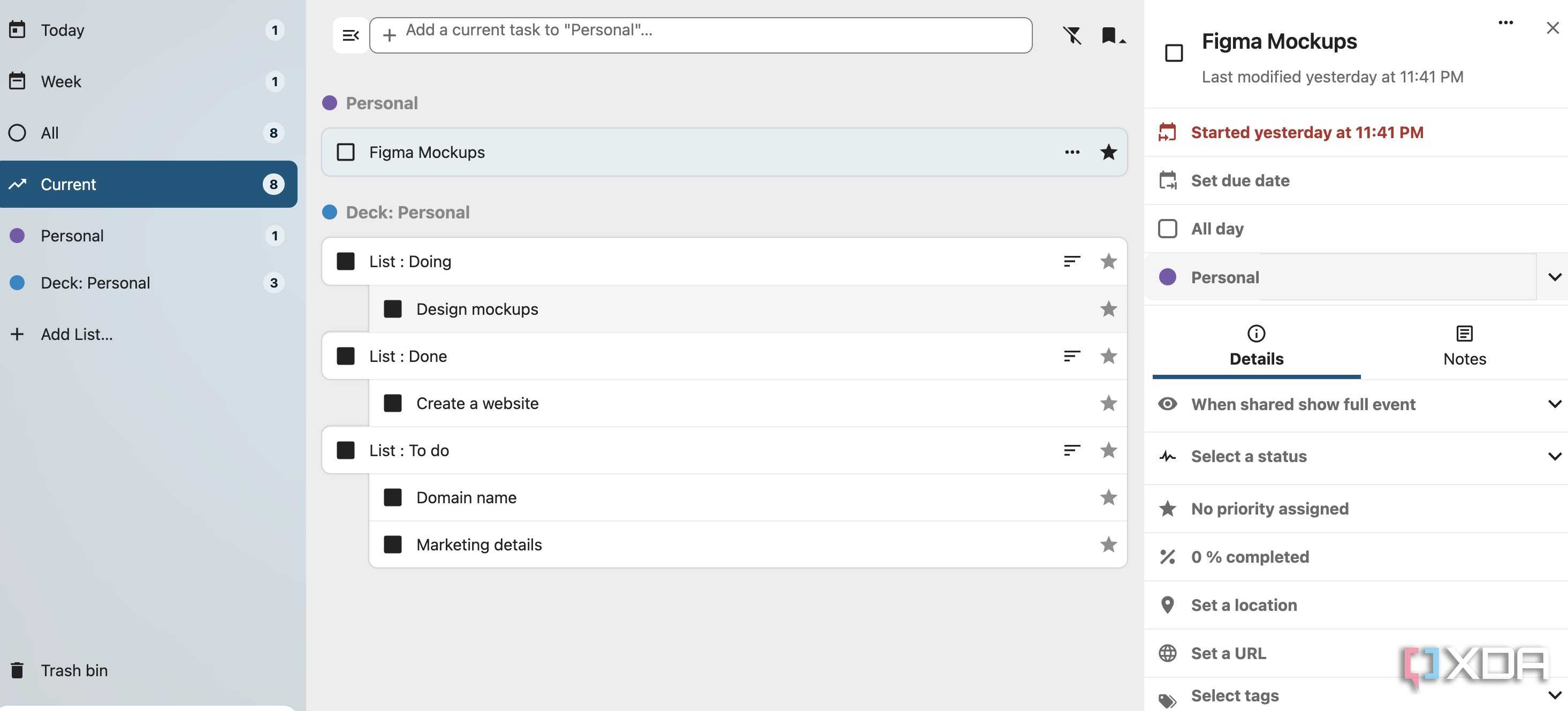Open the three-dot actions menu in details panel
The image size is (1568, 711).
(1505, 23)
